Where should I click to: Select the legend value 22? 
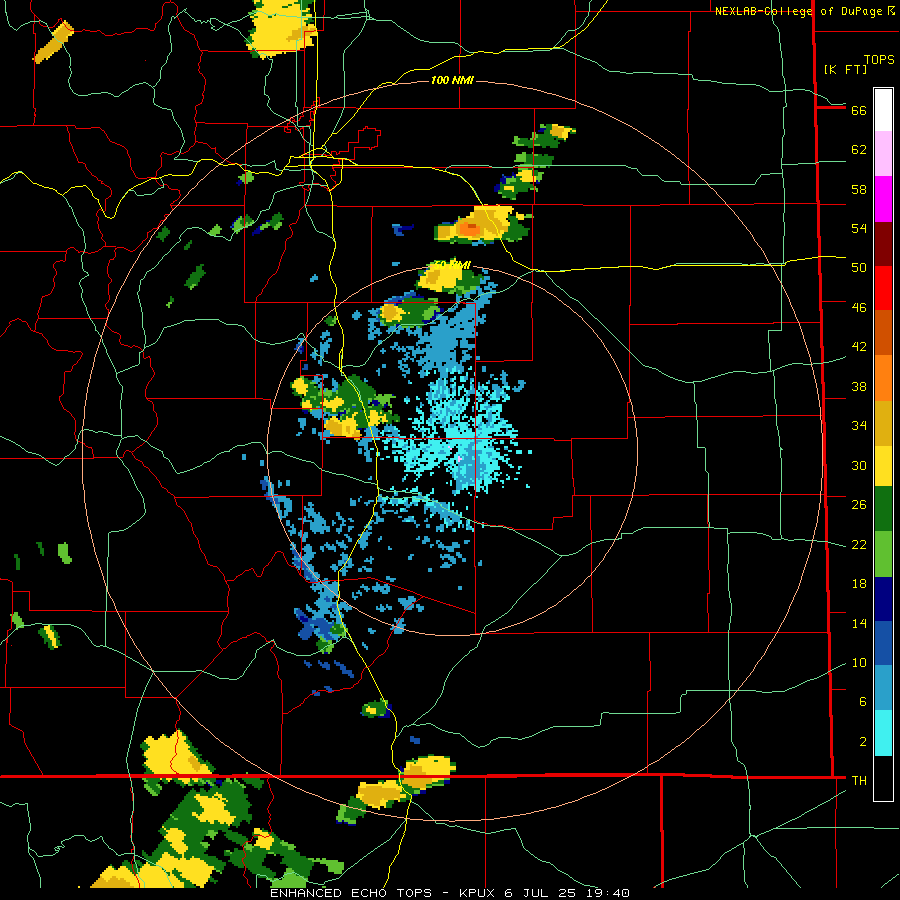tap(859, 544)
